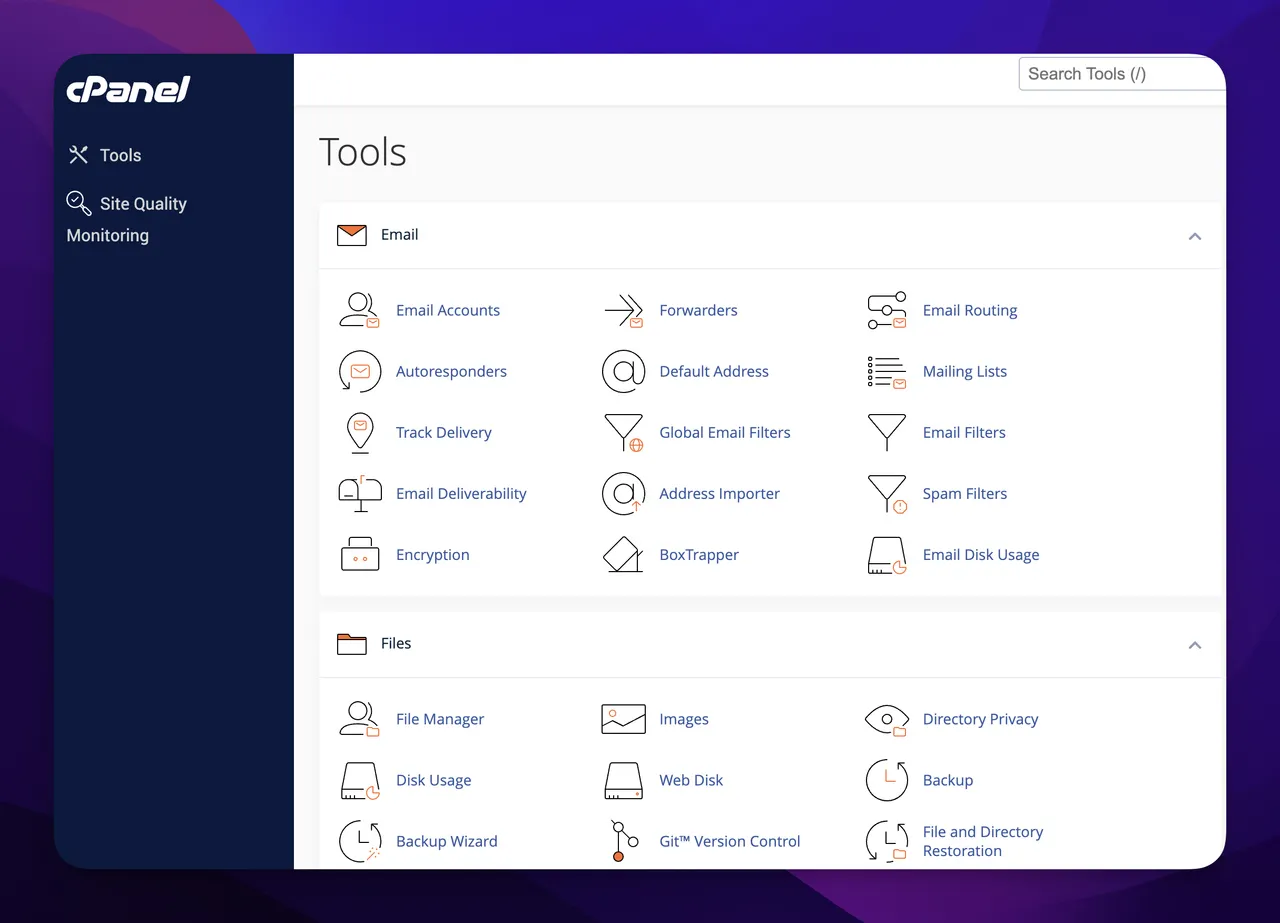Image resolution: width=1280 pixels, height=923 pixels.
Task: Open the Email Deliverability link
Action: (x=461, y=494)
